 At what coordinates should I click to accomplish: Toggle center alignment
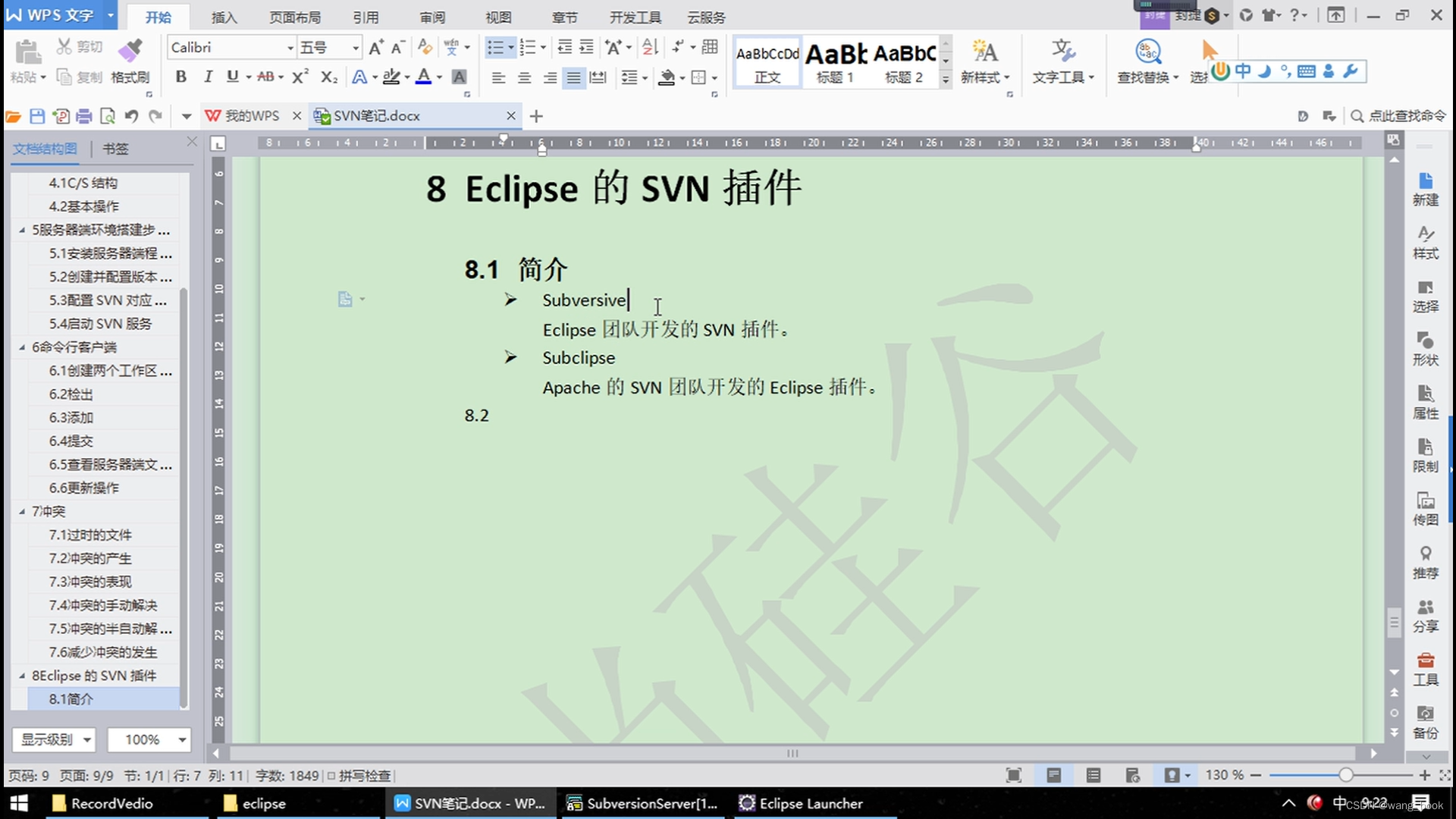tap(524, 77)
